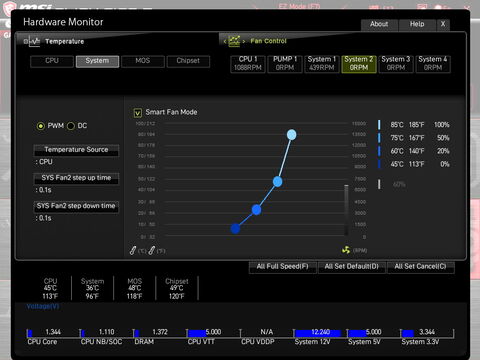
Task: Click the 75°C fan curve point
Action: (x=277, y=182)
